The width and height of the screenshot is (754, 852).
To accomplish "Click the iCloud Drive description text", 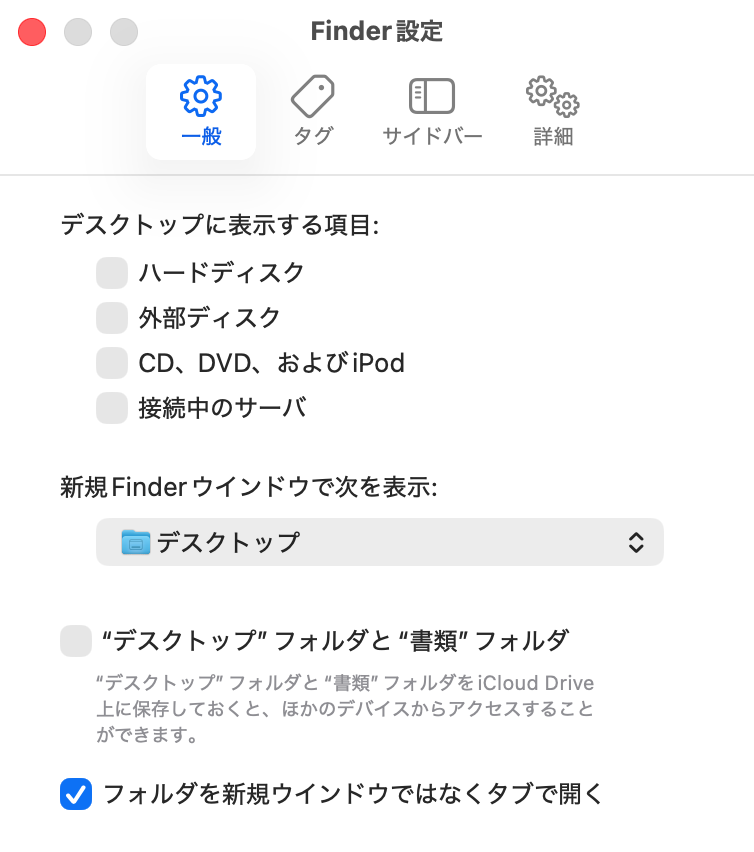I will (x=345, y=710).
